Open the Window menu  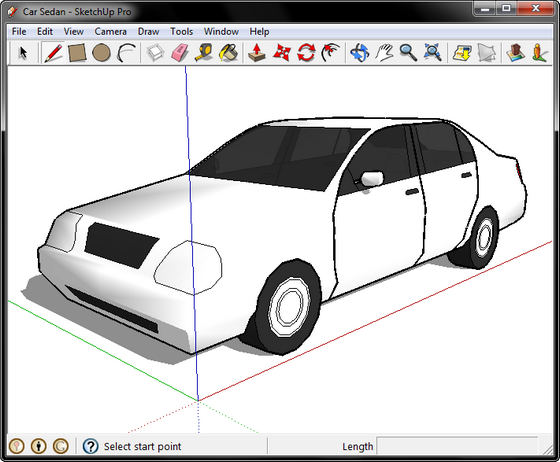pos(221,31)
